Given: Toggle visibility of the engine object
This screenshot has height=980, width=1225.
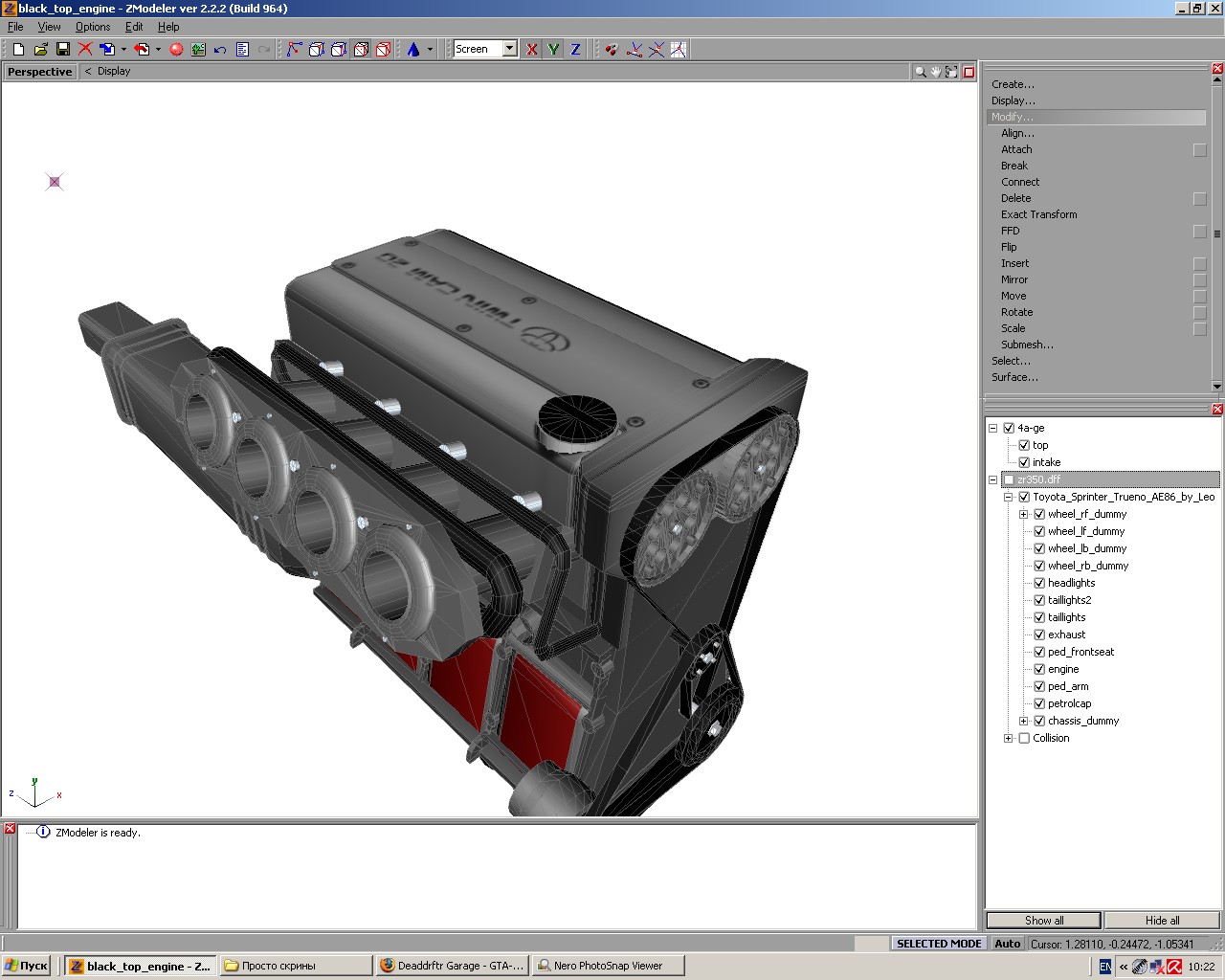Looking at the screenshot, I should (x=1039, y=669).
